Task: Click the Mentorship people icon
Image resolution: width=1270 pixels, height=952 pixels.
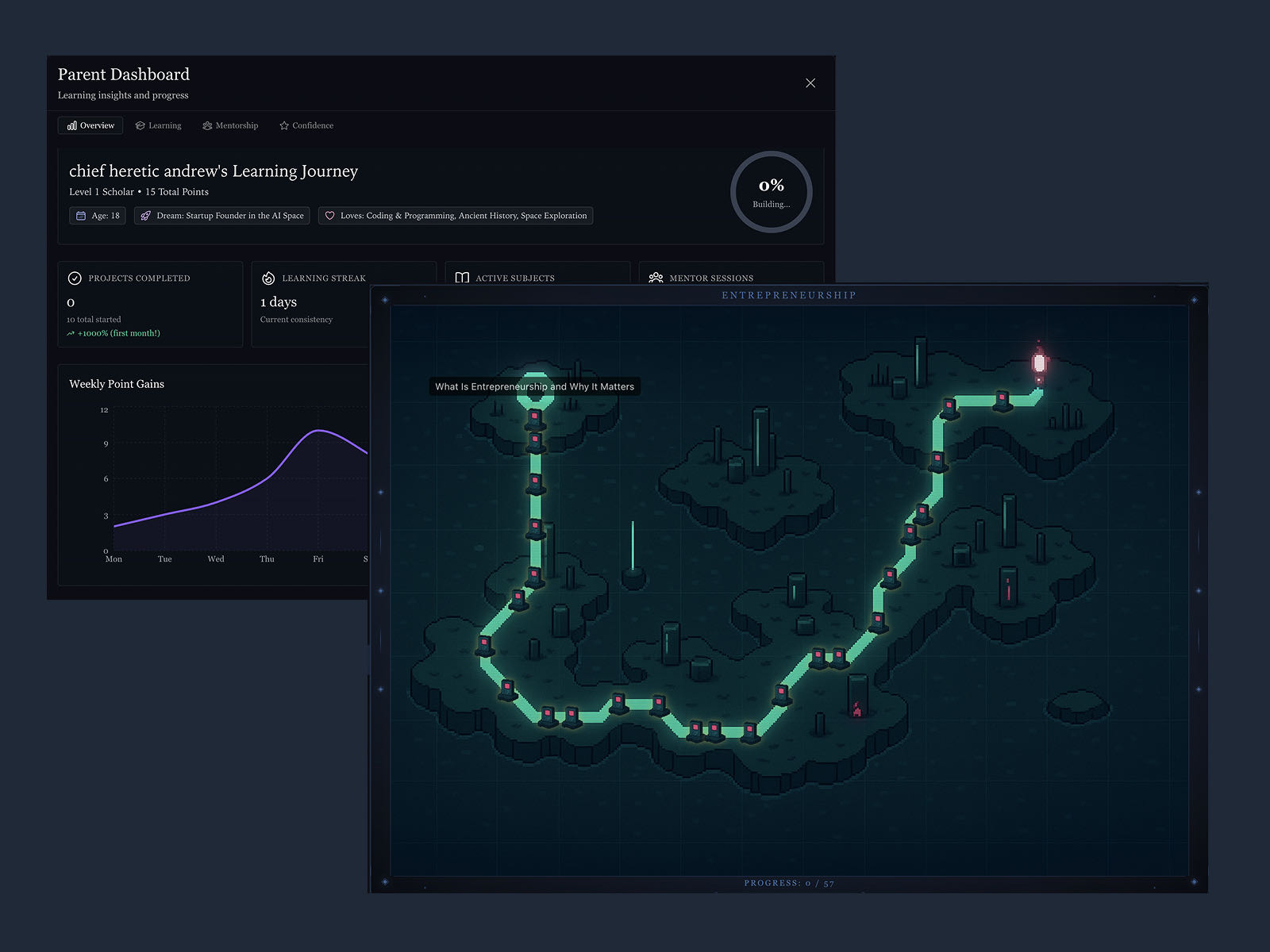Action: pos(206,125)
